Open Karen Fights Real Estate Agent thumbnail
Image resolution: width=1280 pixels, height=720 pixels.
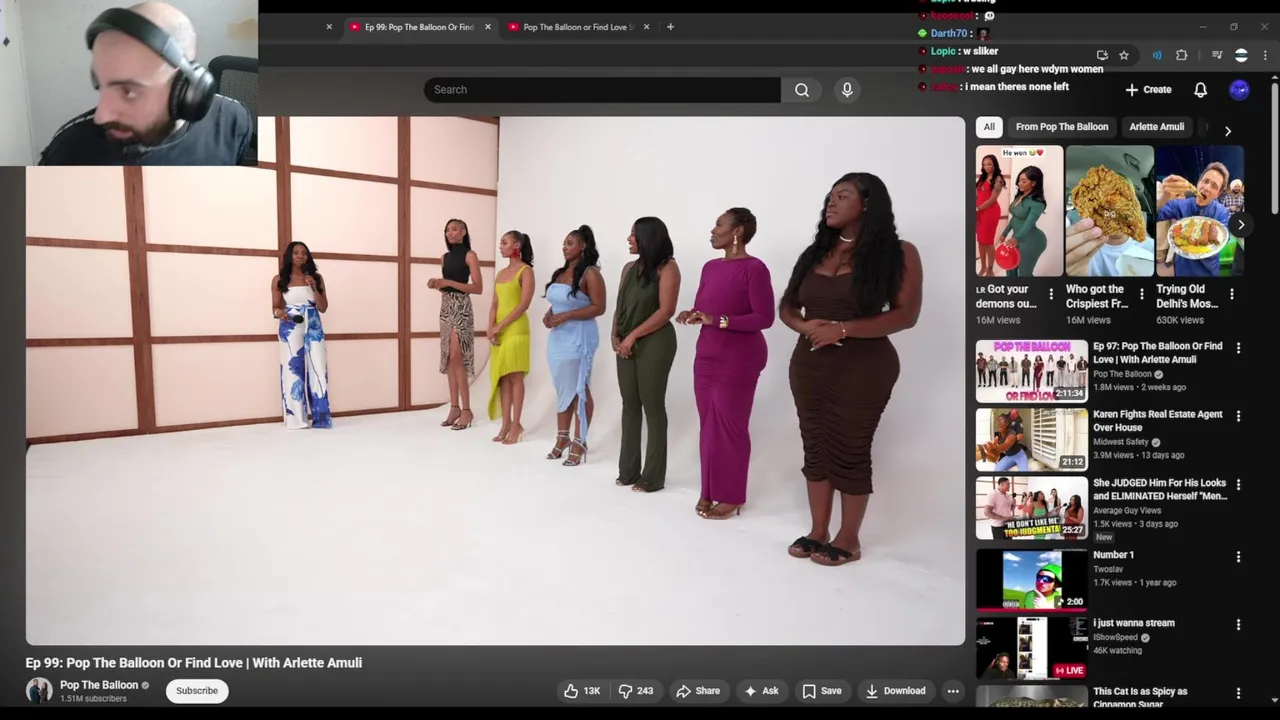click(x=1032, y=440)
